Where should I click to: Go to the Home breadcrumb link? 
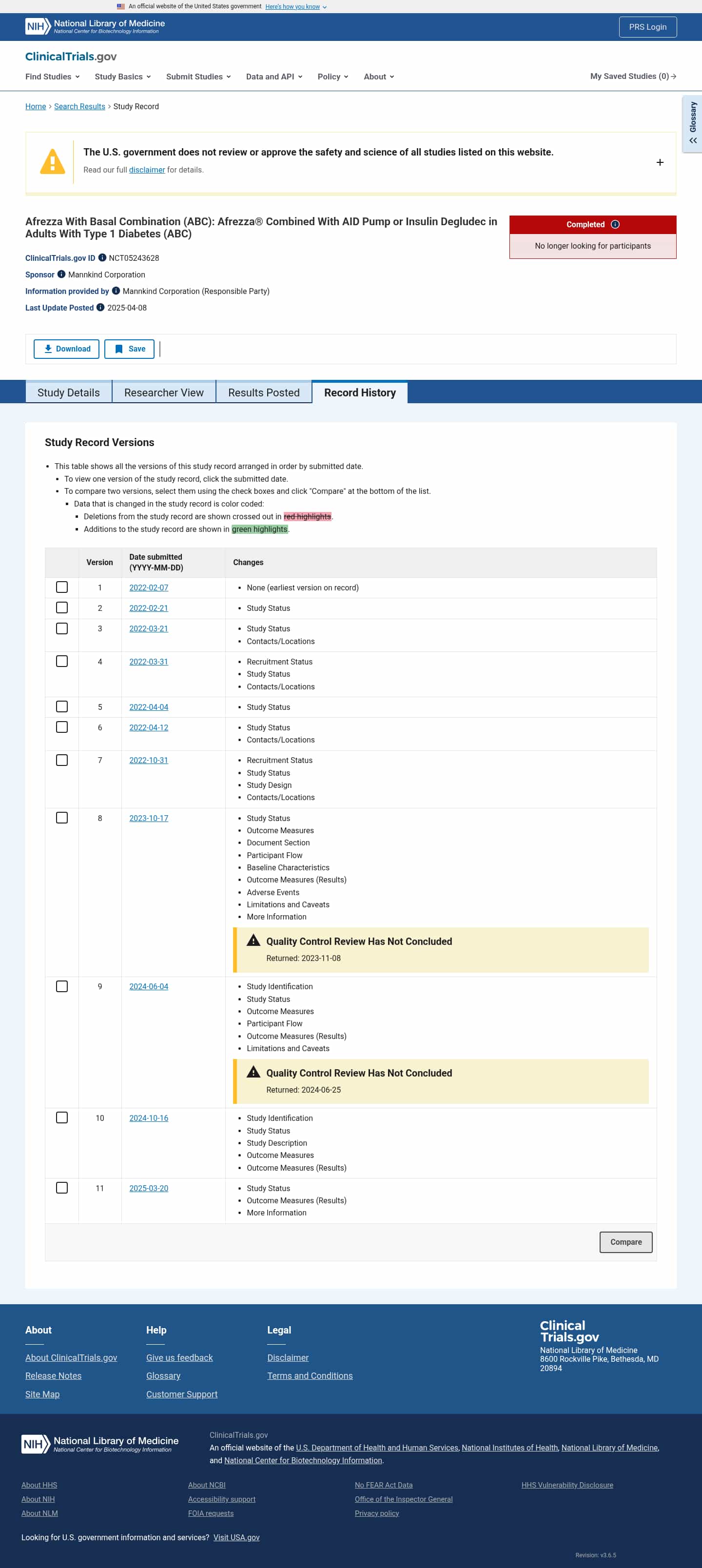click(x=35, y=106)
